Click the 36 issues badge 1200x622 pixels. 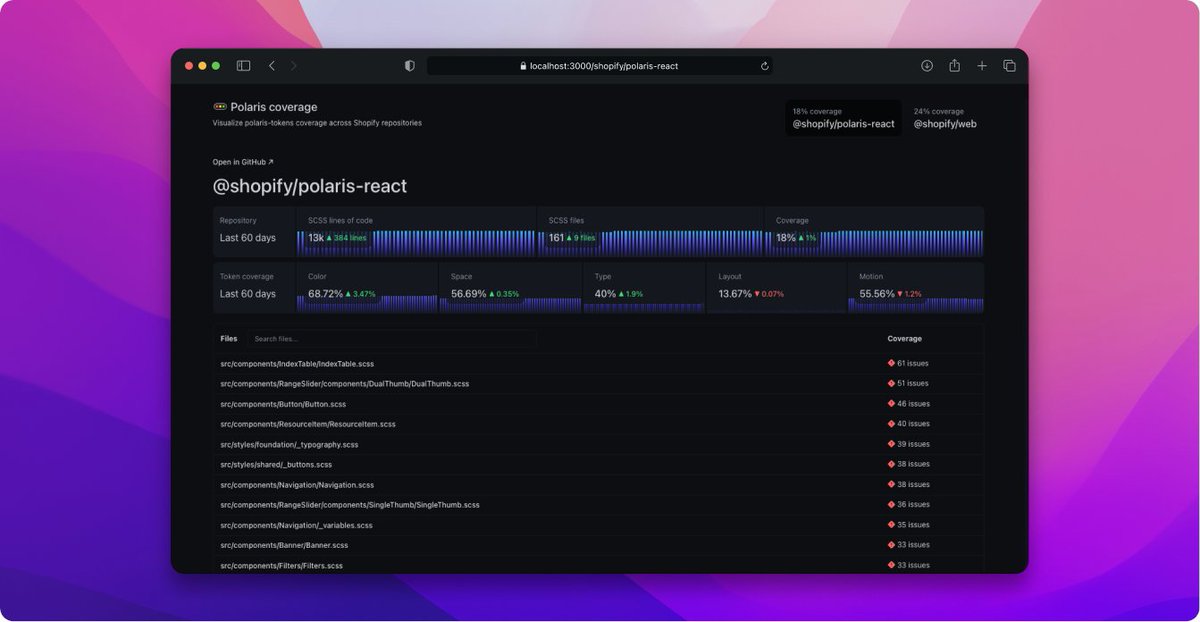(909, 505)
